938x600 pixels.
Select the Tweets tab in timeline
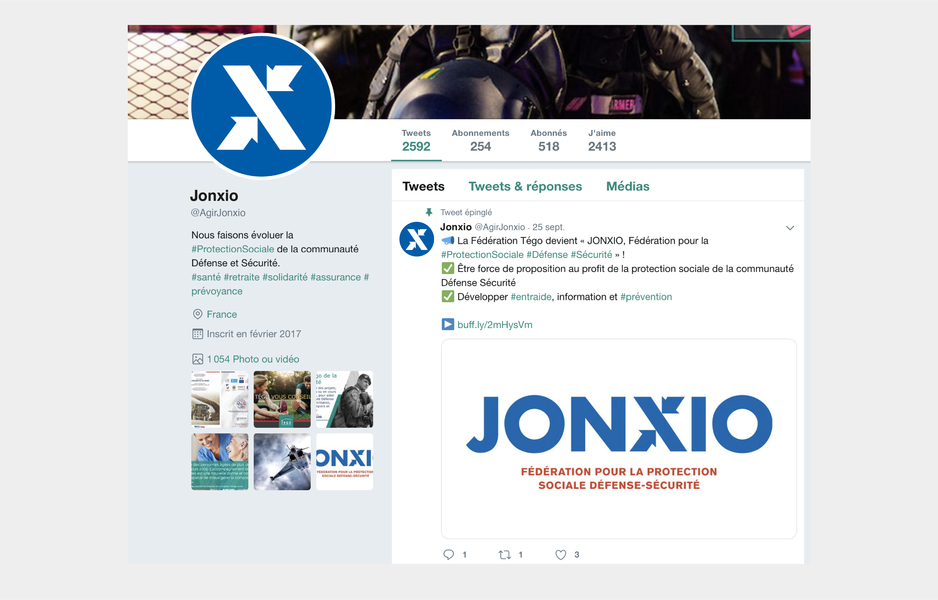click(424, 186)
